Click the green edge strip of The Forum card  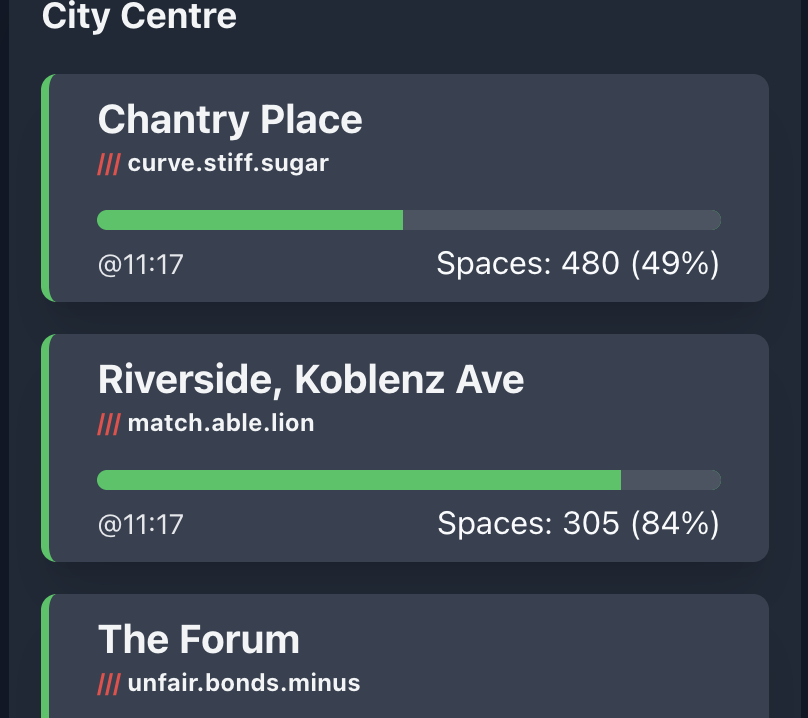pos(45,655)
